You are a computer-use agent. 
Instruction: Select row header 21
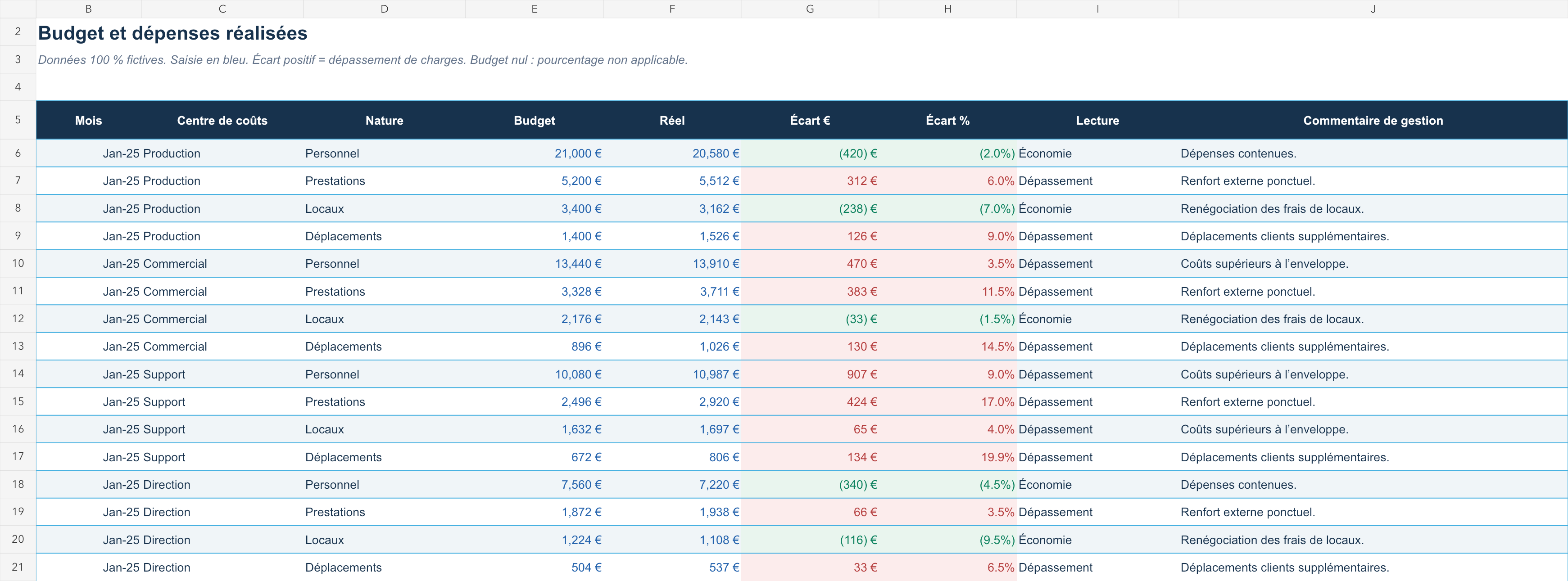18,567
